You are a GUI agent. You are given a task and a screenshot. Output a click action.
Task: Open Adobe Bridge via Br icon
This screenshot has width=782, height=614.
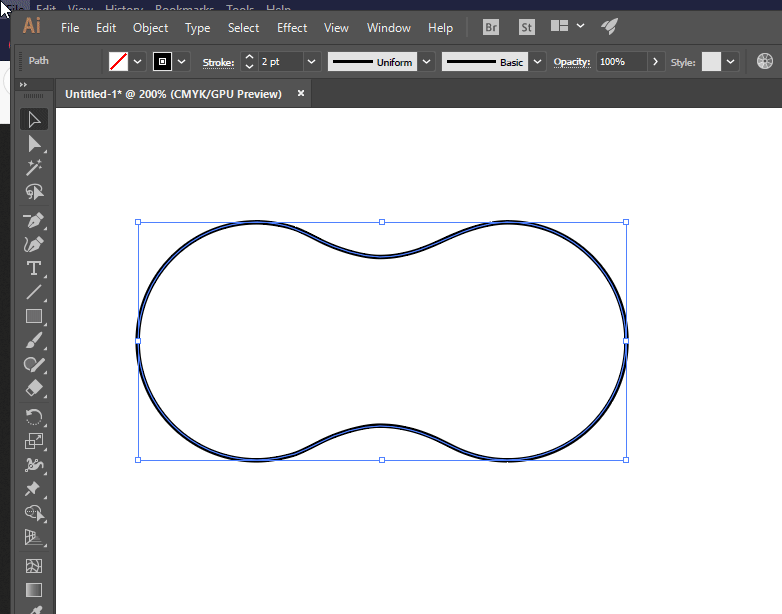coord(491,27)
